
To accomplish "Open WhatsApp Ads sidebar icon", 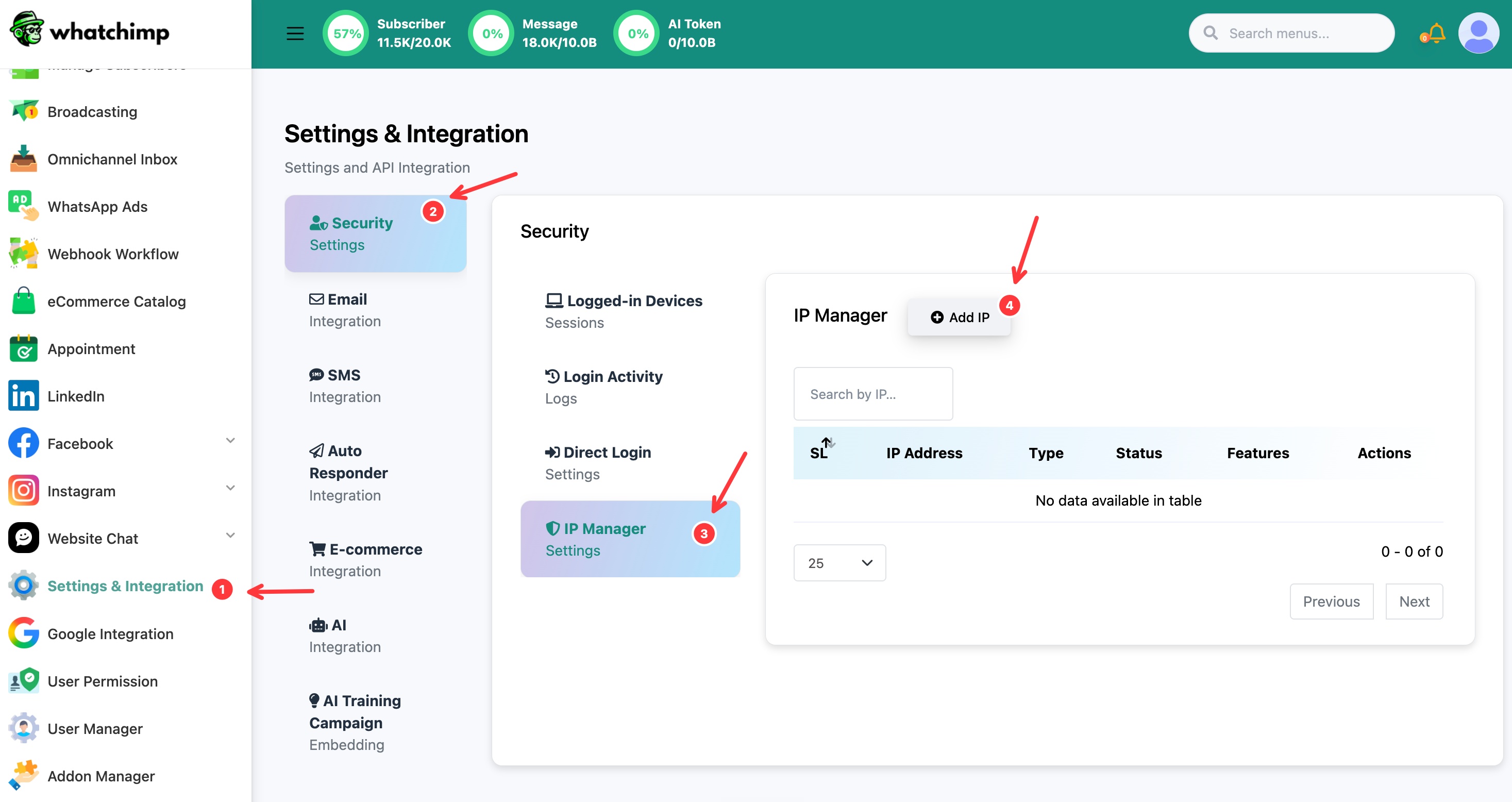I will [24, 207].
